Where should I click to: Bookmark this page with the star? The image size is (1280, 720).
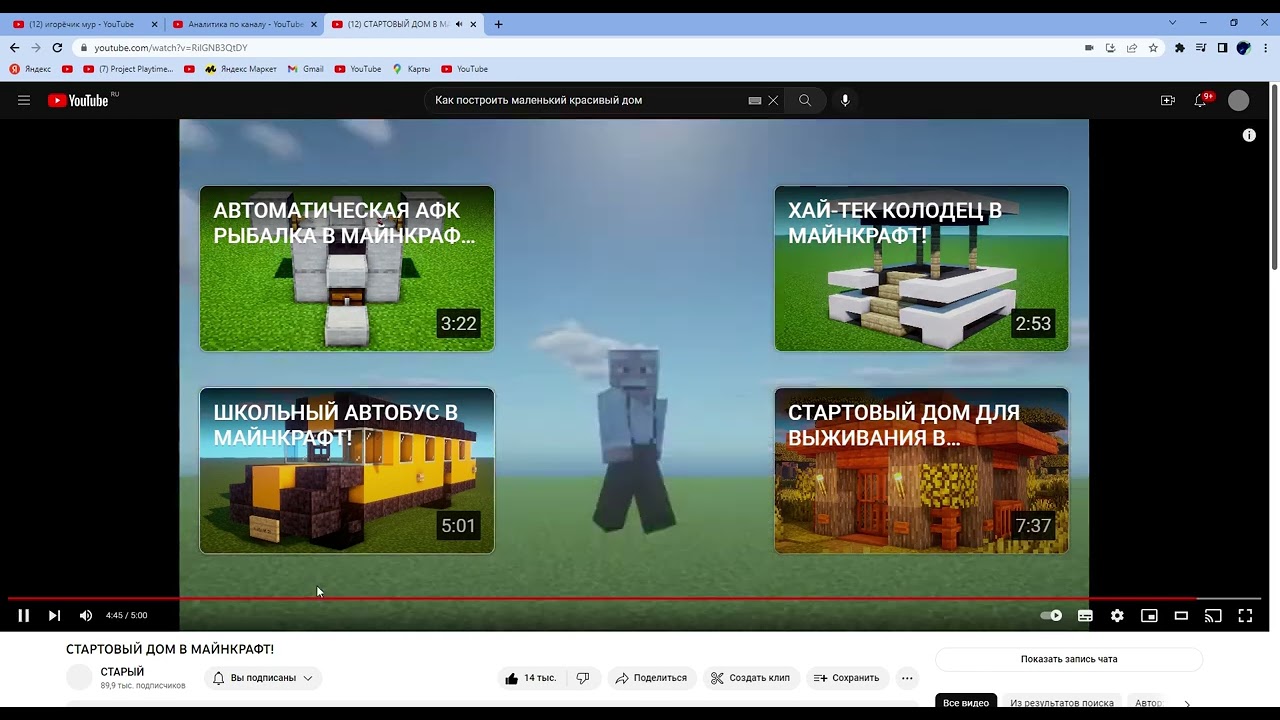1153,47
